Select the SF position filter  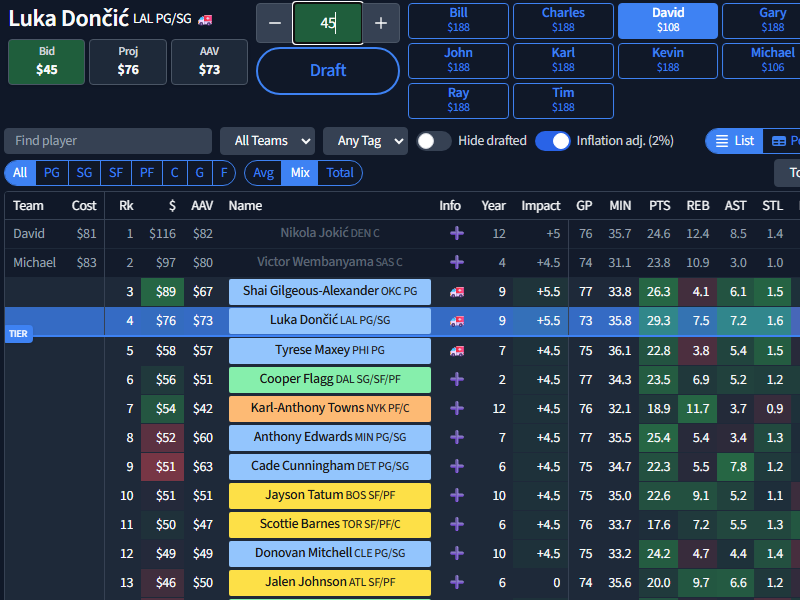[116, 172]
